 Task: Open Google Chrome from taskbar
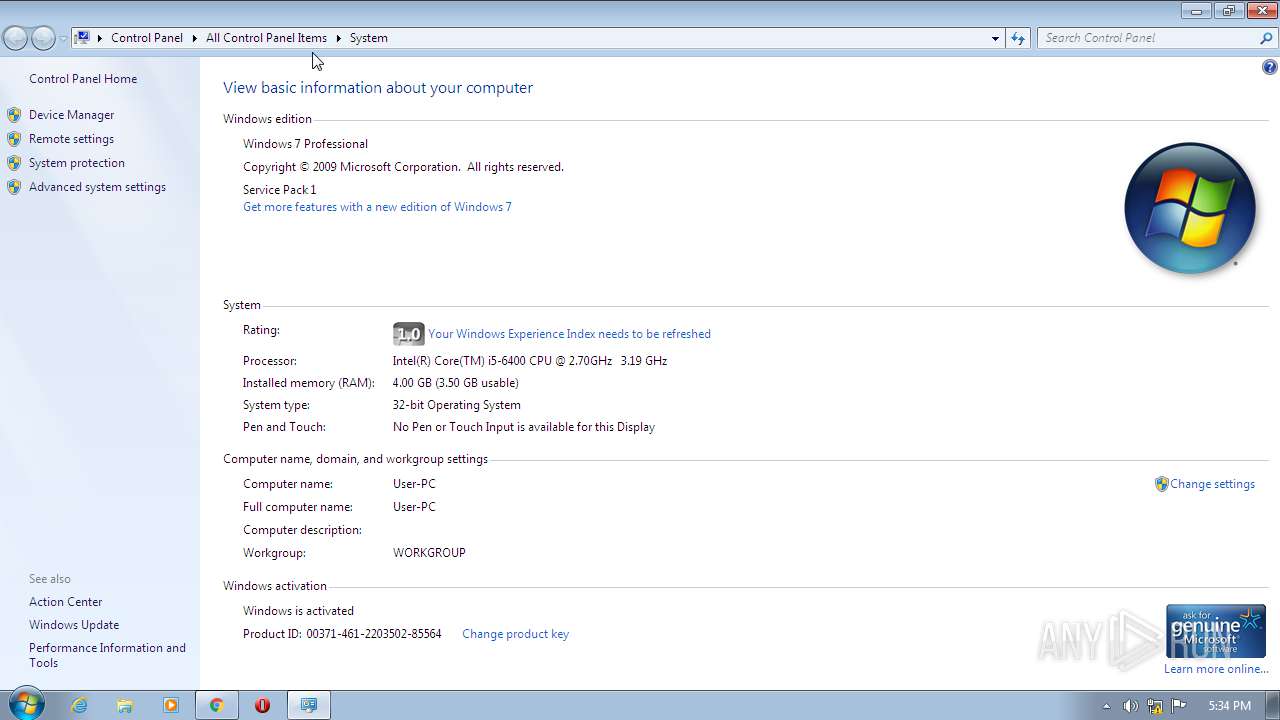(216, 705)
